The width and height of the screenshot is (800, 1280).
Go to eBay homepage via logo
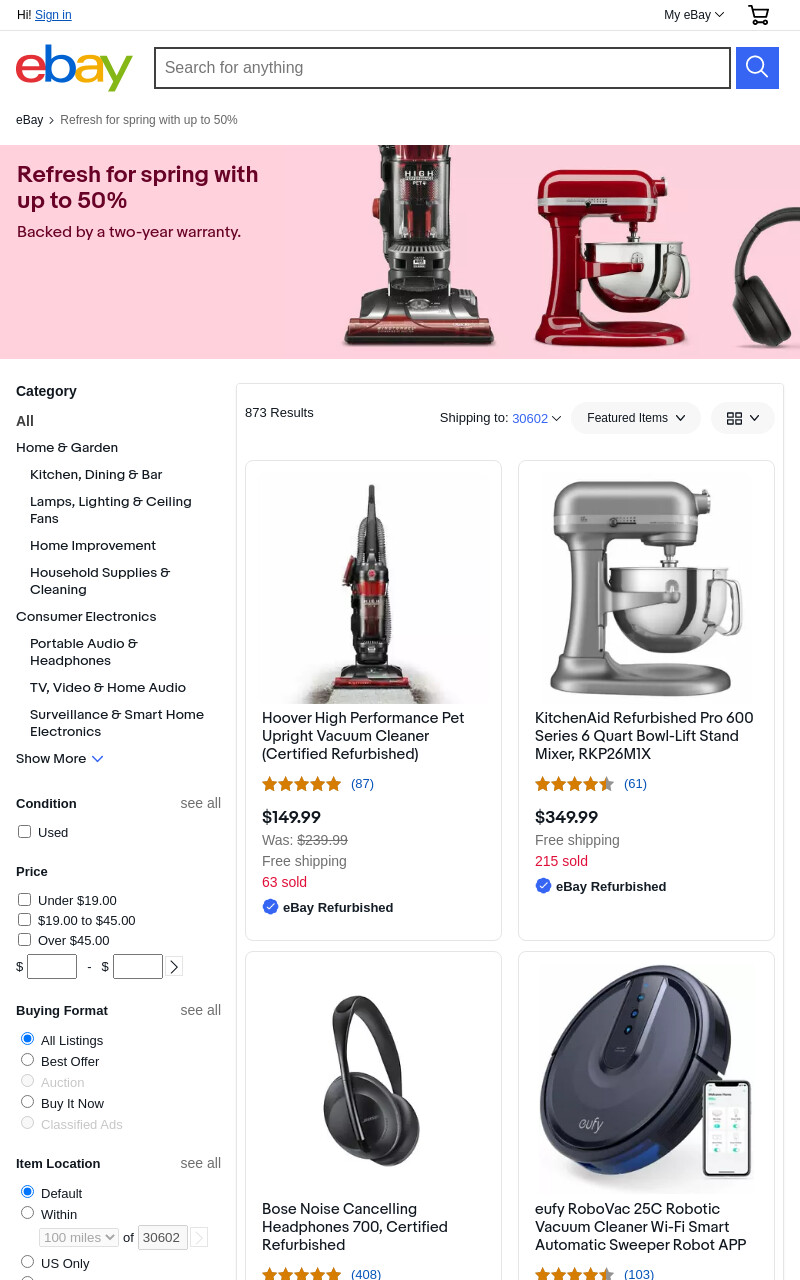tap(74, 67)
